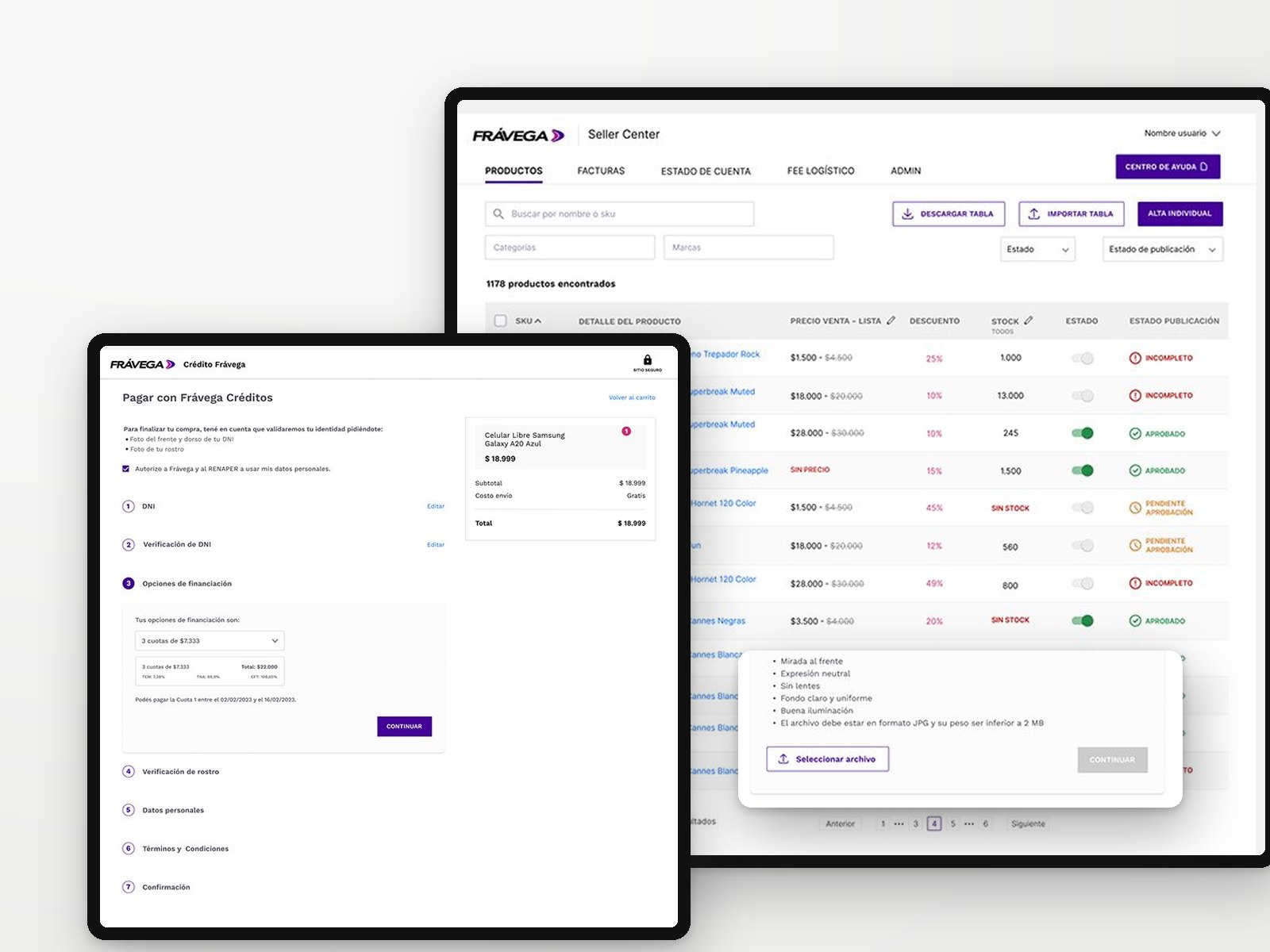The width and height of the screenshot is (1270, 952).
Task: Click step 7 Confirmación circle icon
Action: [x=129, y=887]
